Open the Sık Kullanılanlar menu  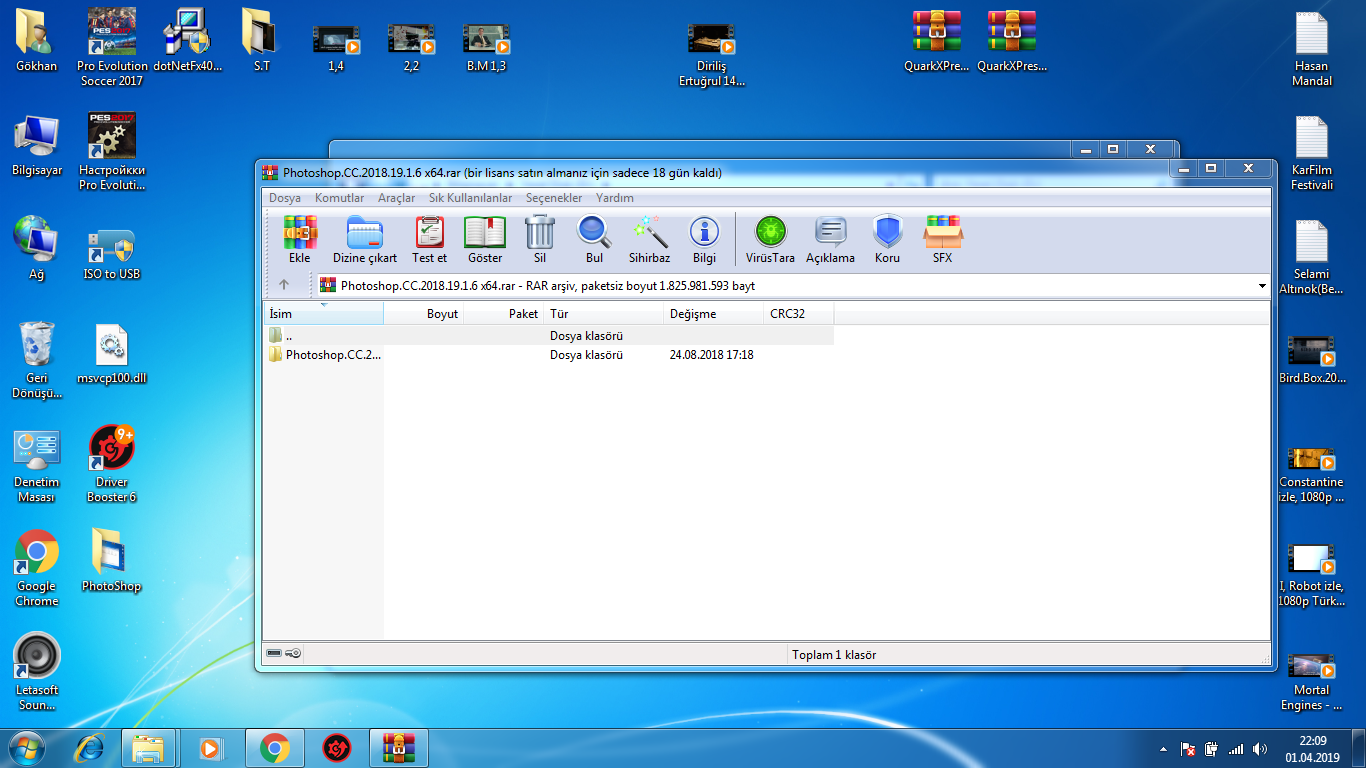pos(470,198)
